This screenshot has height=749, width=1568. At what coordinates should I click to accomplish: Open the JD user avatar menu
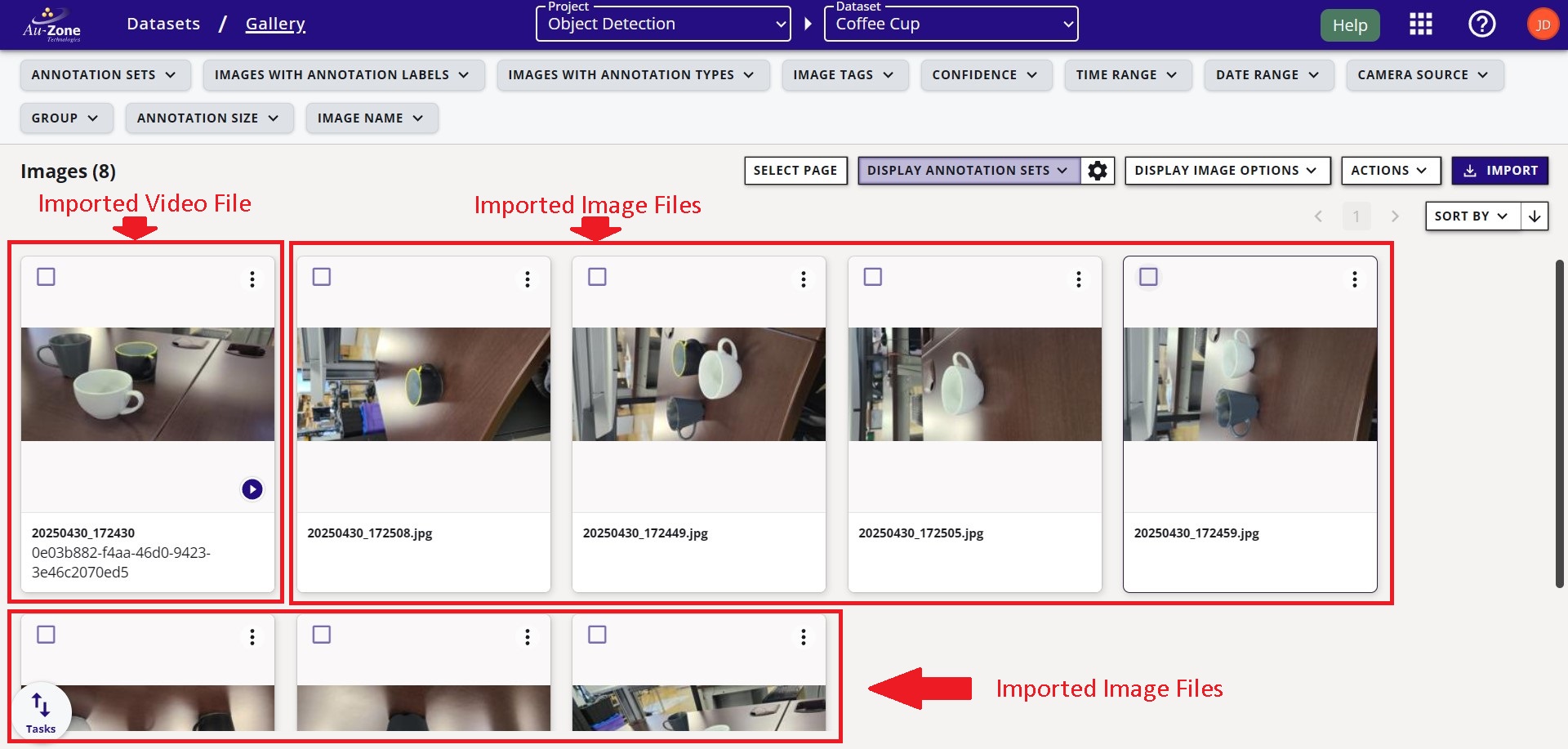pyautogui.click(x=1542, y=25)
